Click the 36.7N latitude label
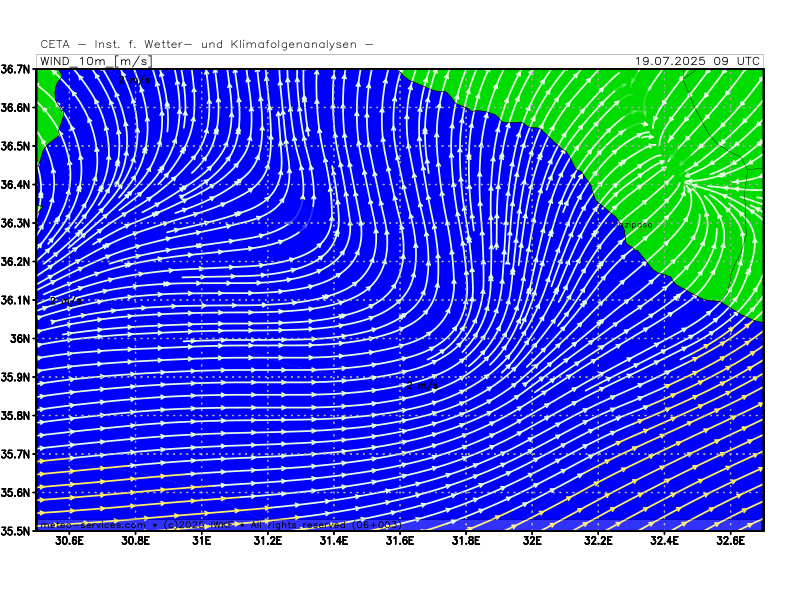The width and height of the screenshot is (800, 600). [16, 69]
